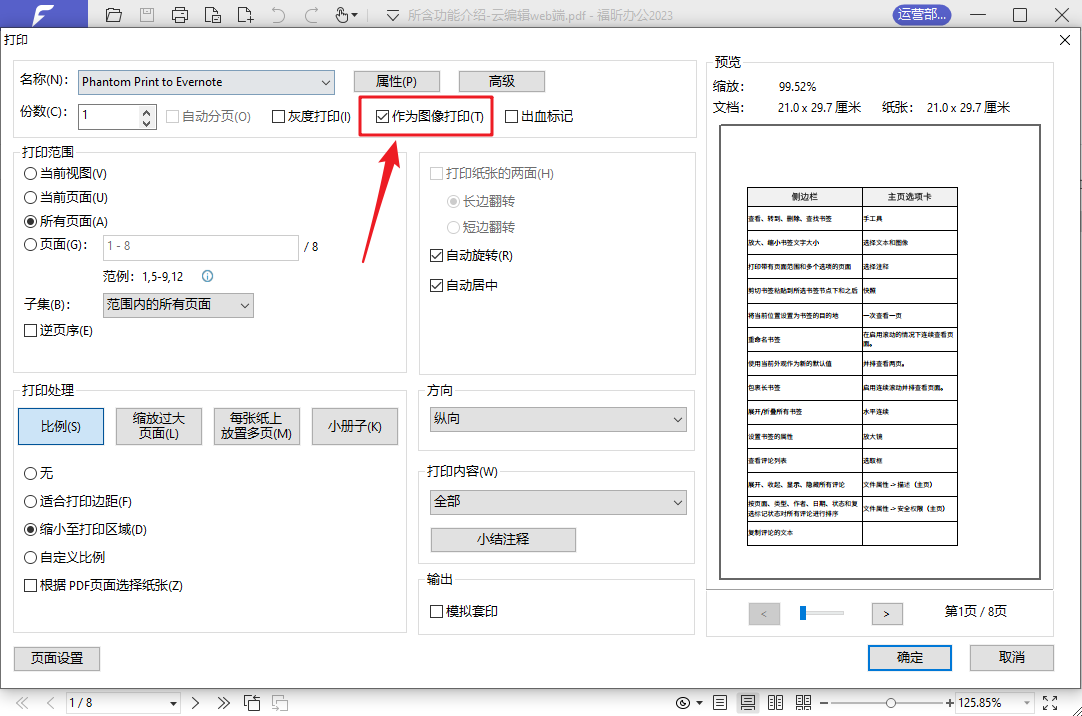
Task: Enable the 灰度打印 checkbox
Action: point(279,116)
